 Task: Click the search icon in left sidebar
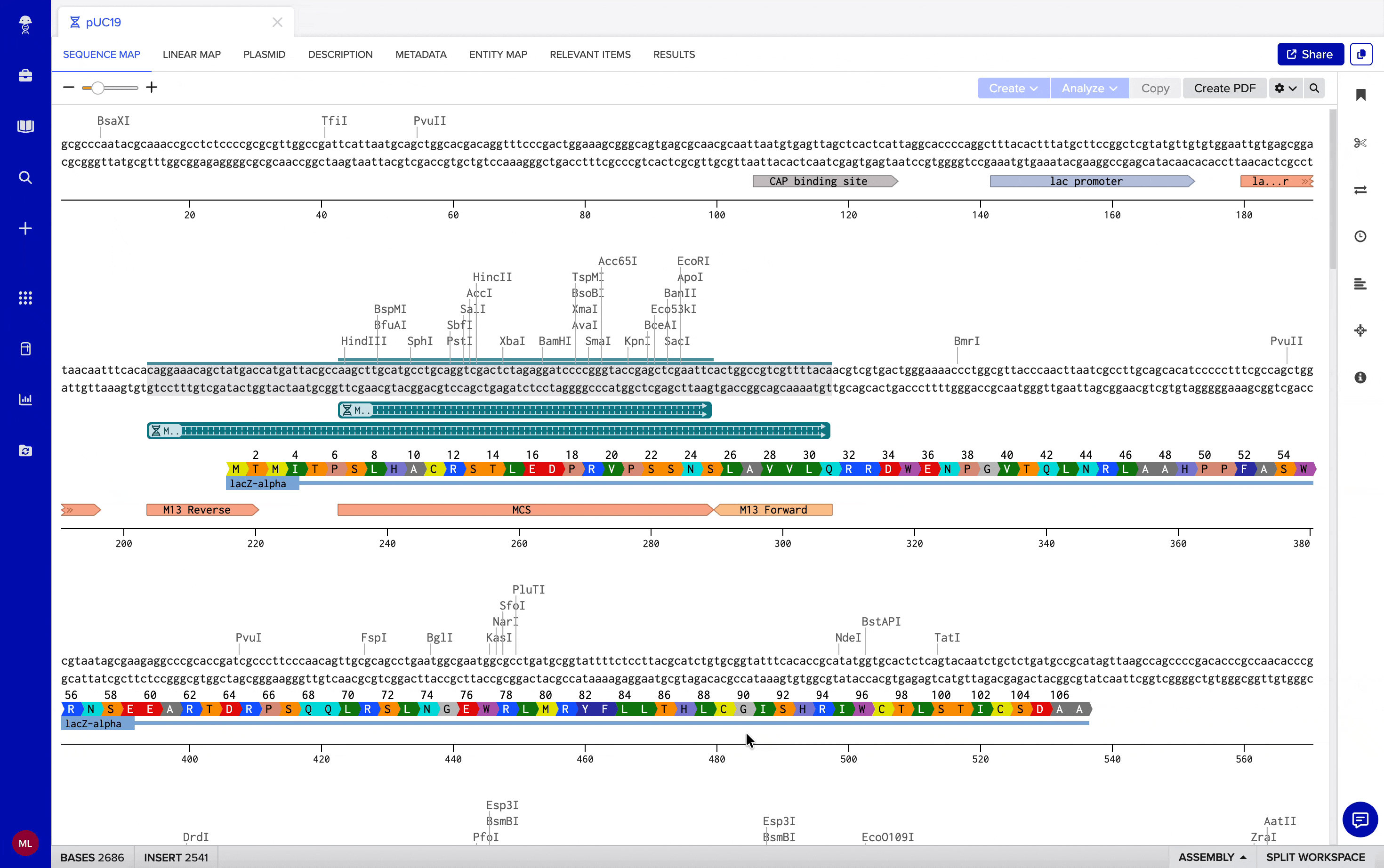25,177
